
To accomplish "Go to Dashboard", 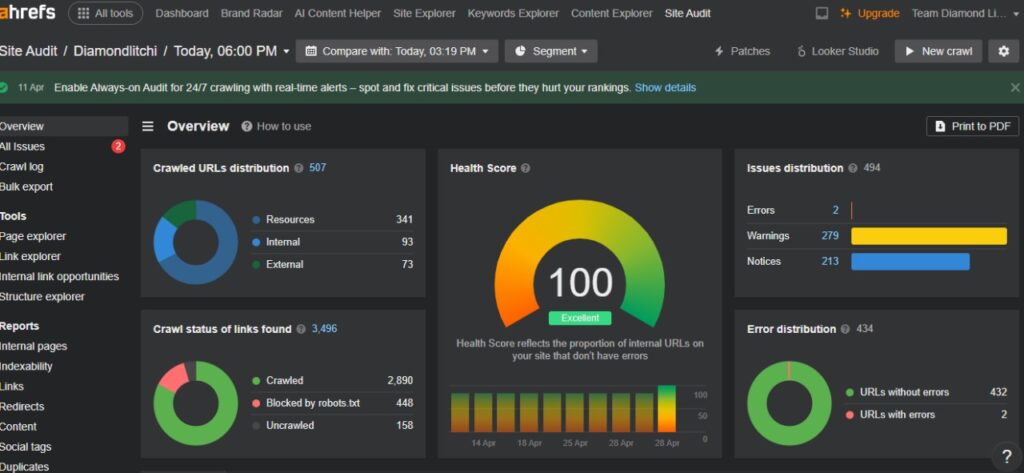I will pyautogui.click(x=182, y=13).
